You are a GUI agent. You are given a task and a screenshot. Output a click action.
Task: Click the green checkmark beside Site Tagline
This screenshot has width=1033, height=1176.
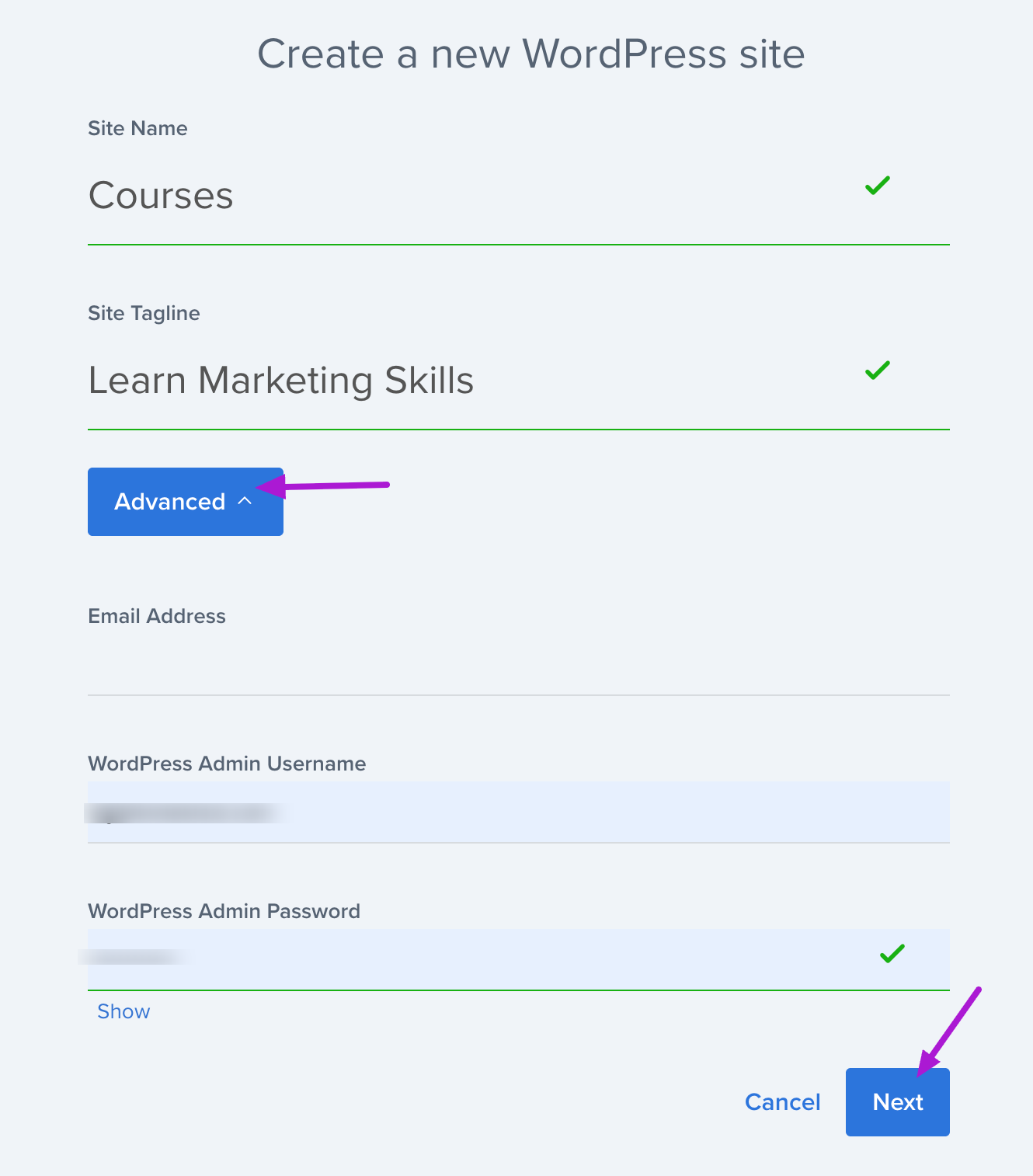point(877,371)
